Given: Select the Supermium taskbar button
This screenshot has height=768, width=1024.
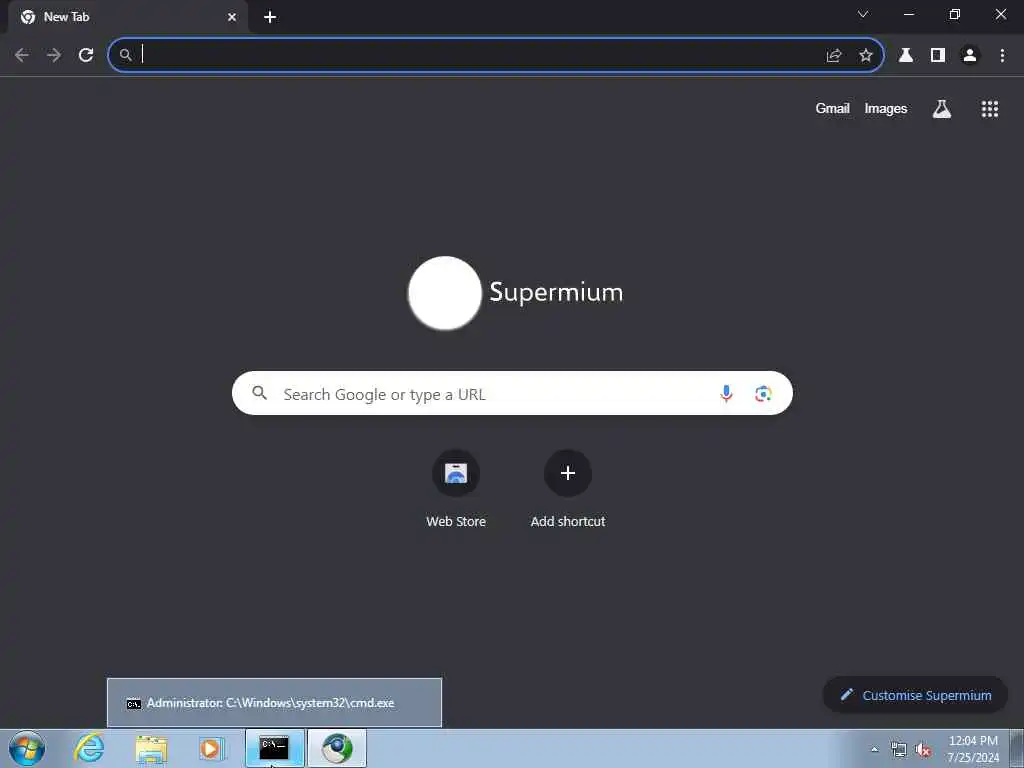Looking at the screenshot, I should [337, 748].
